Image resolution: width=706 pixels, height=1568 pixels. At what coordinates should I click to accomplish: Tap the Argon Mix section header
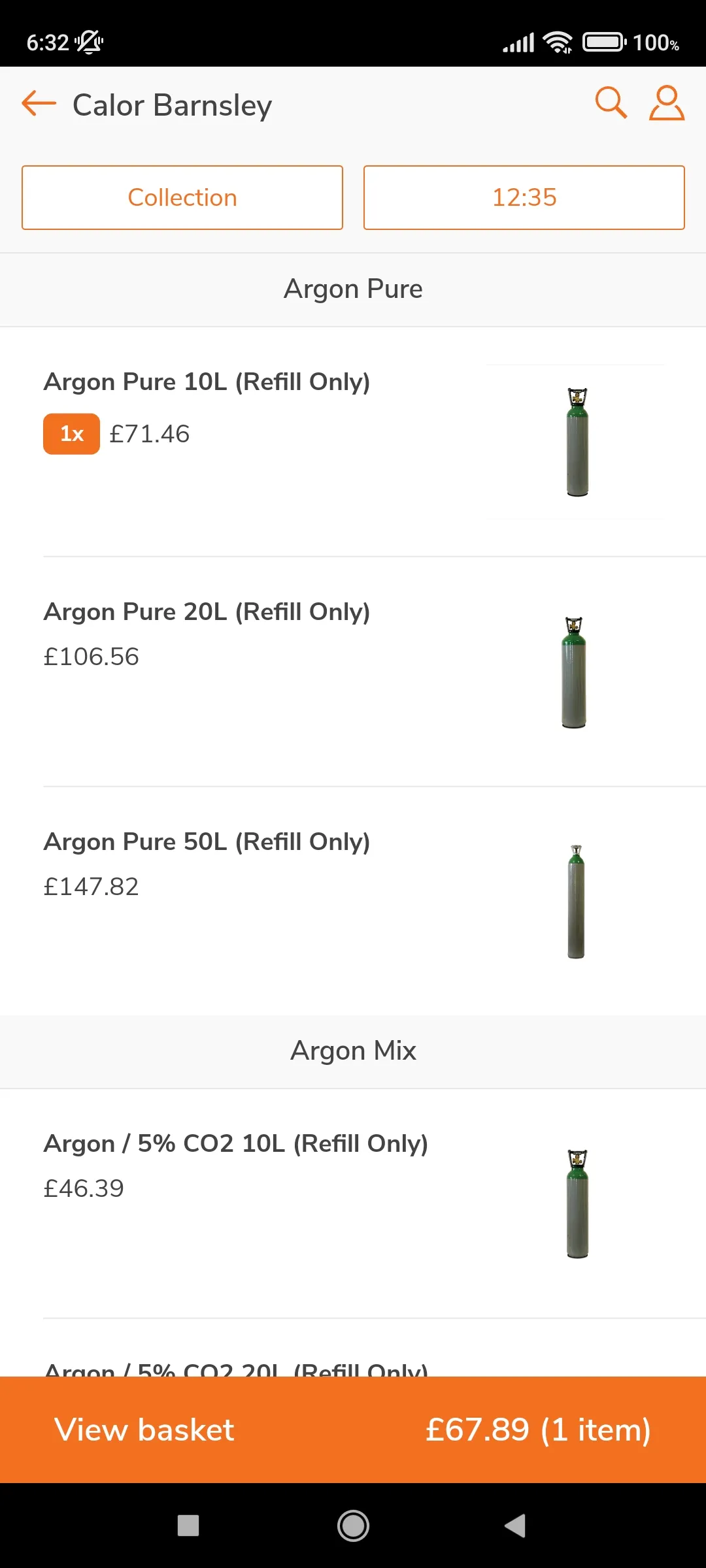(353, 1051)
